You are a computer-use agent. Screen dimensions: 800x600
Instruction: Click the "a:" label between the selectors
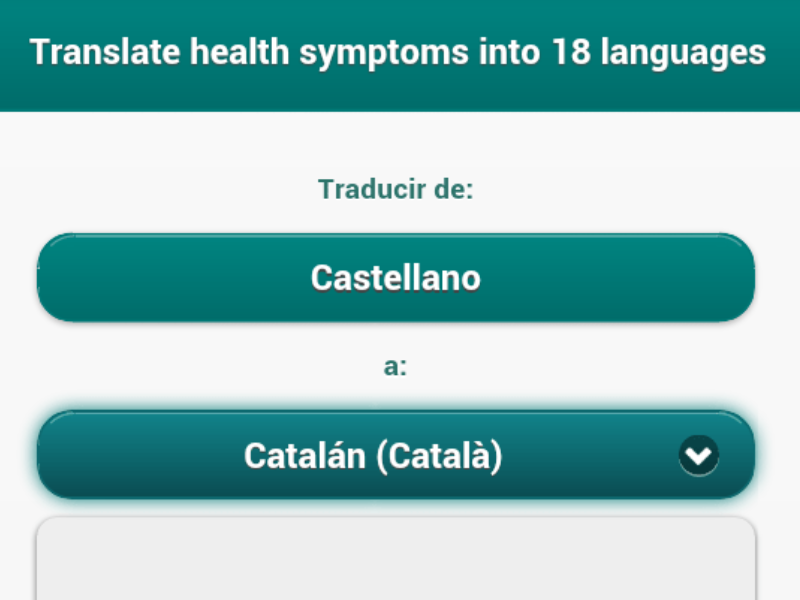pyautogui.click(x=396, y=366)
